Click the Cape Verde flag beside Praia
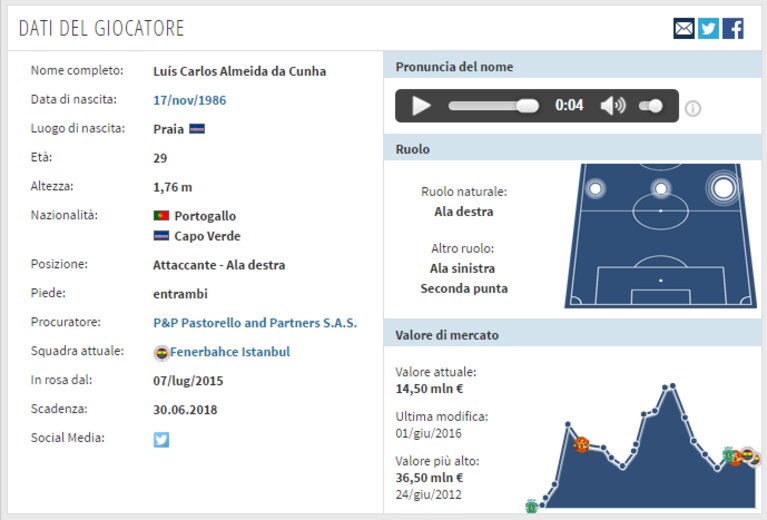The height and width of the screenshot is (520, 767). (x=197, y=129)
